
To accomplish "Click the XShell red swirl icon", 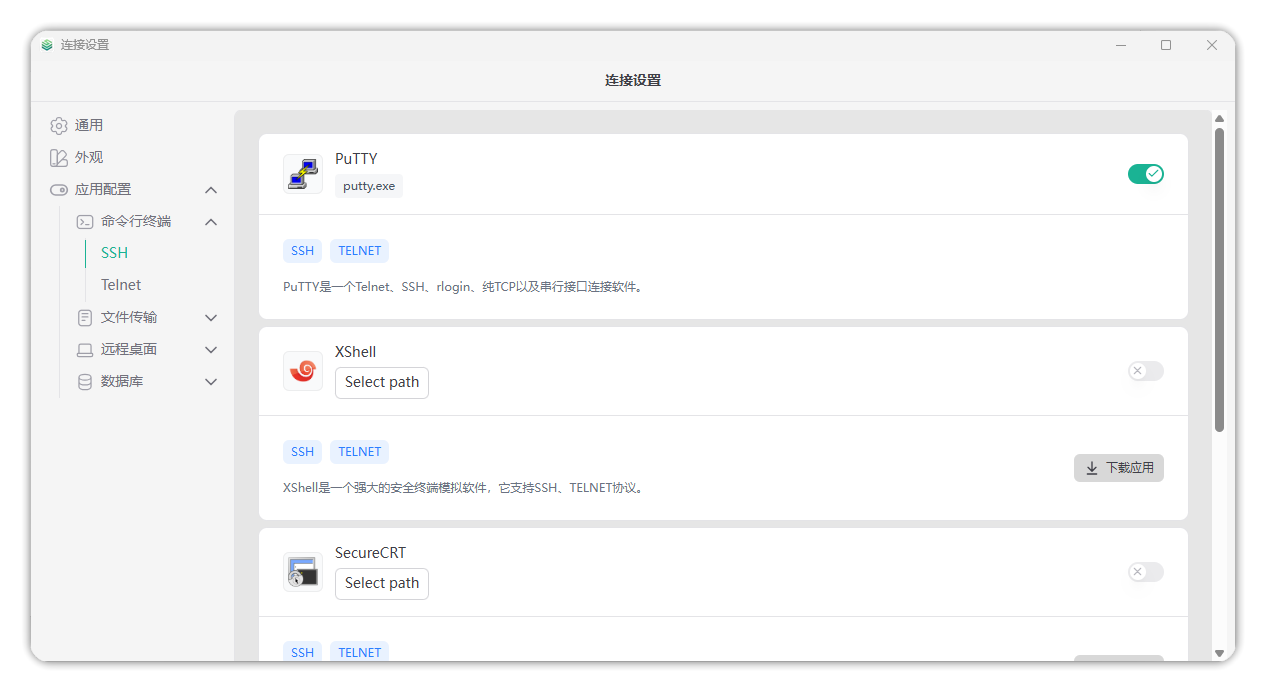I will click(x=302, y=371).
